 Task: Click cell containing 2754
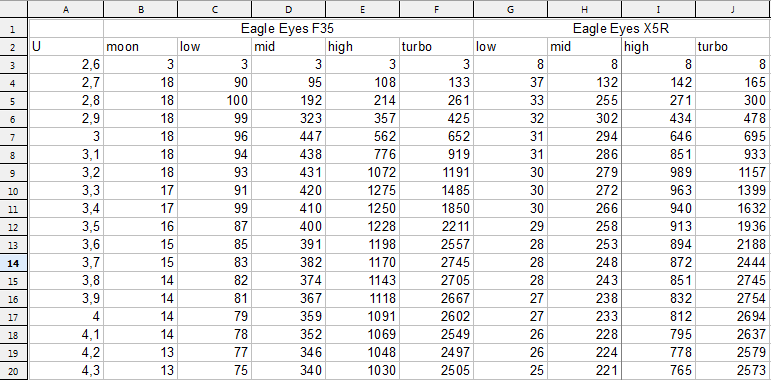click(x=733, y=298)
